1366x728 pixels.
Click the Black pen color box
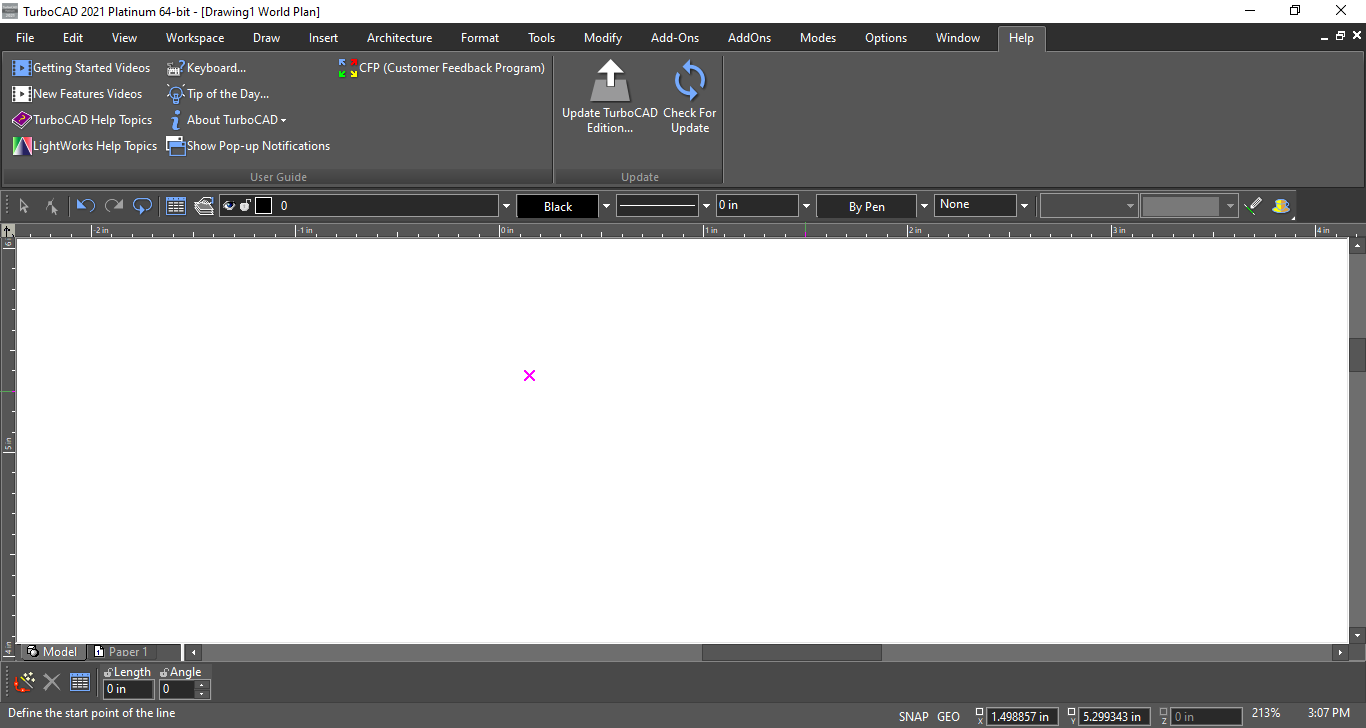tap(558, 206)
